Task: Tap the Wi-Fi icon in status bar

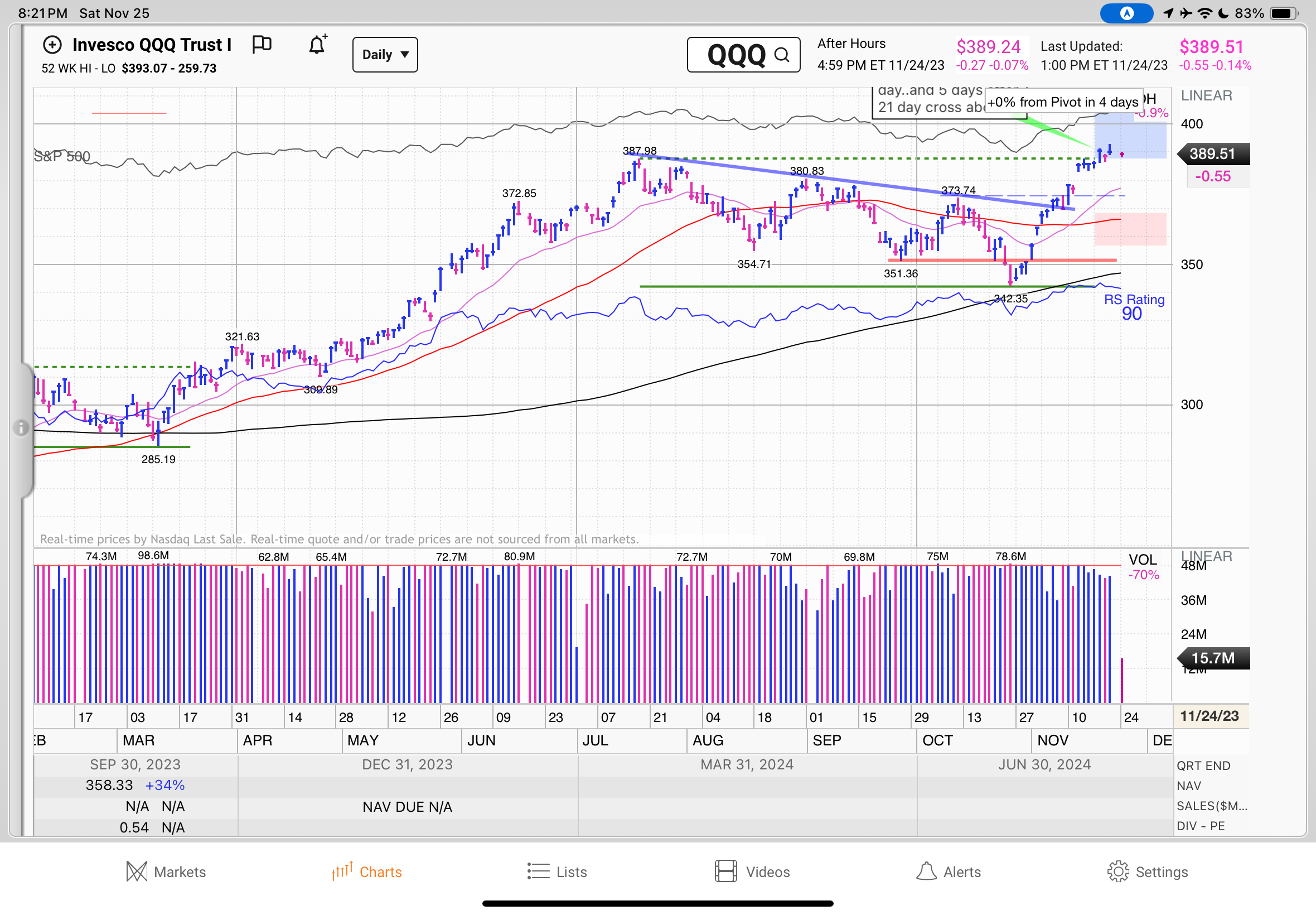Action: pyautogui.click(x=1205, y=13)
